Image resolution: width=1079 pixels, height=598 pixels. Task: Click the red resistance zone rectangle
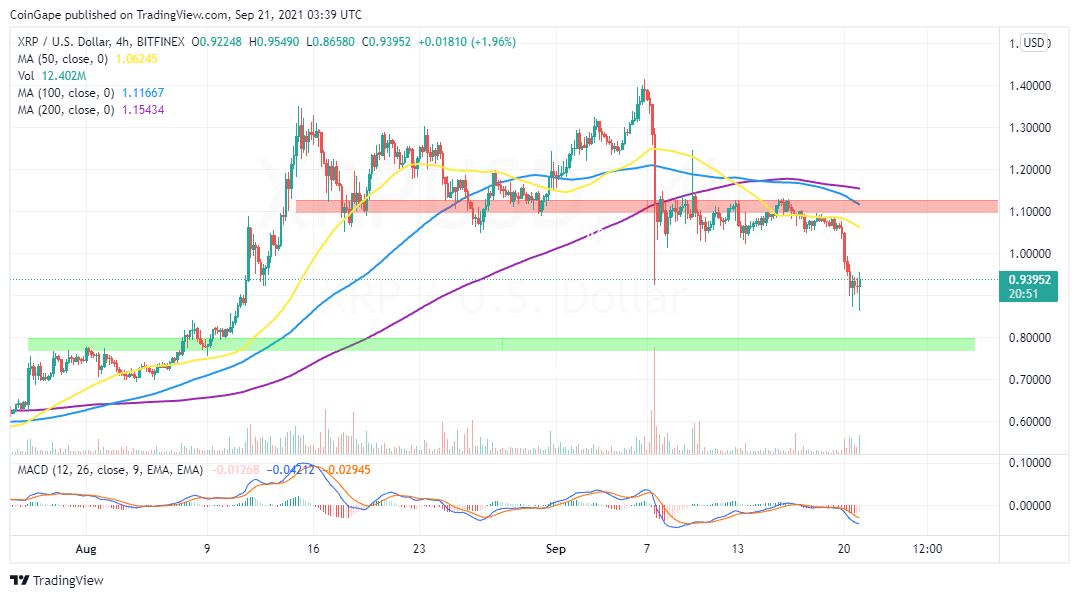point(646,206)
